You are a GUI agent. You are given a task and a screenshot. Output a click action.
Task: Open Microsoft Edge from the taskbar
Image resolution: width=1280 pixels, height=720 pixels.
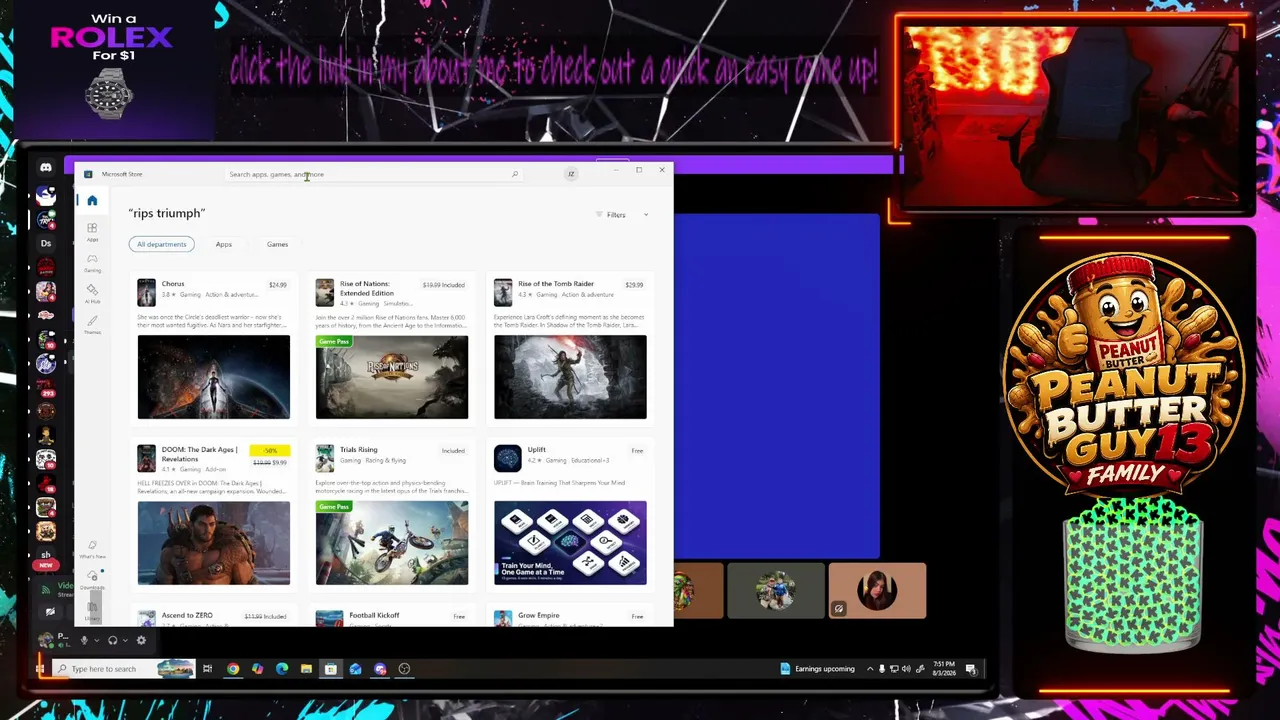[x=282, y=669]
